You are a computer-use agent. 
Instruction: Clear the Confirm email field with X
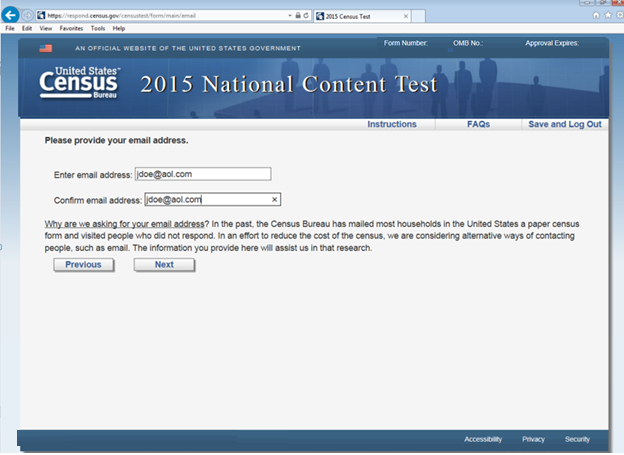click(x=274, y=199)
